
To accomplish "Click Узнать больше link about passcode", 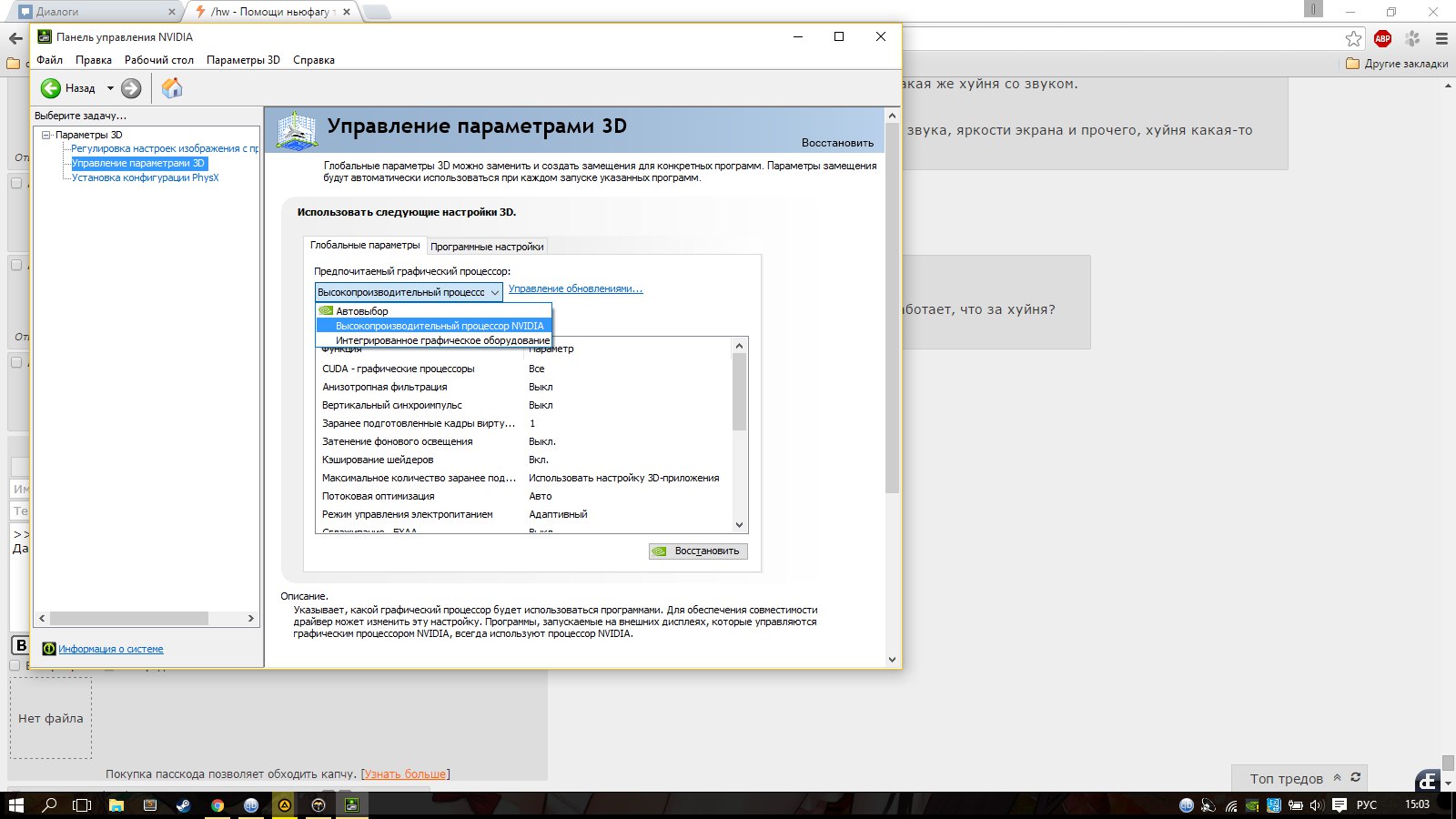I will pos(405,774).
